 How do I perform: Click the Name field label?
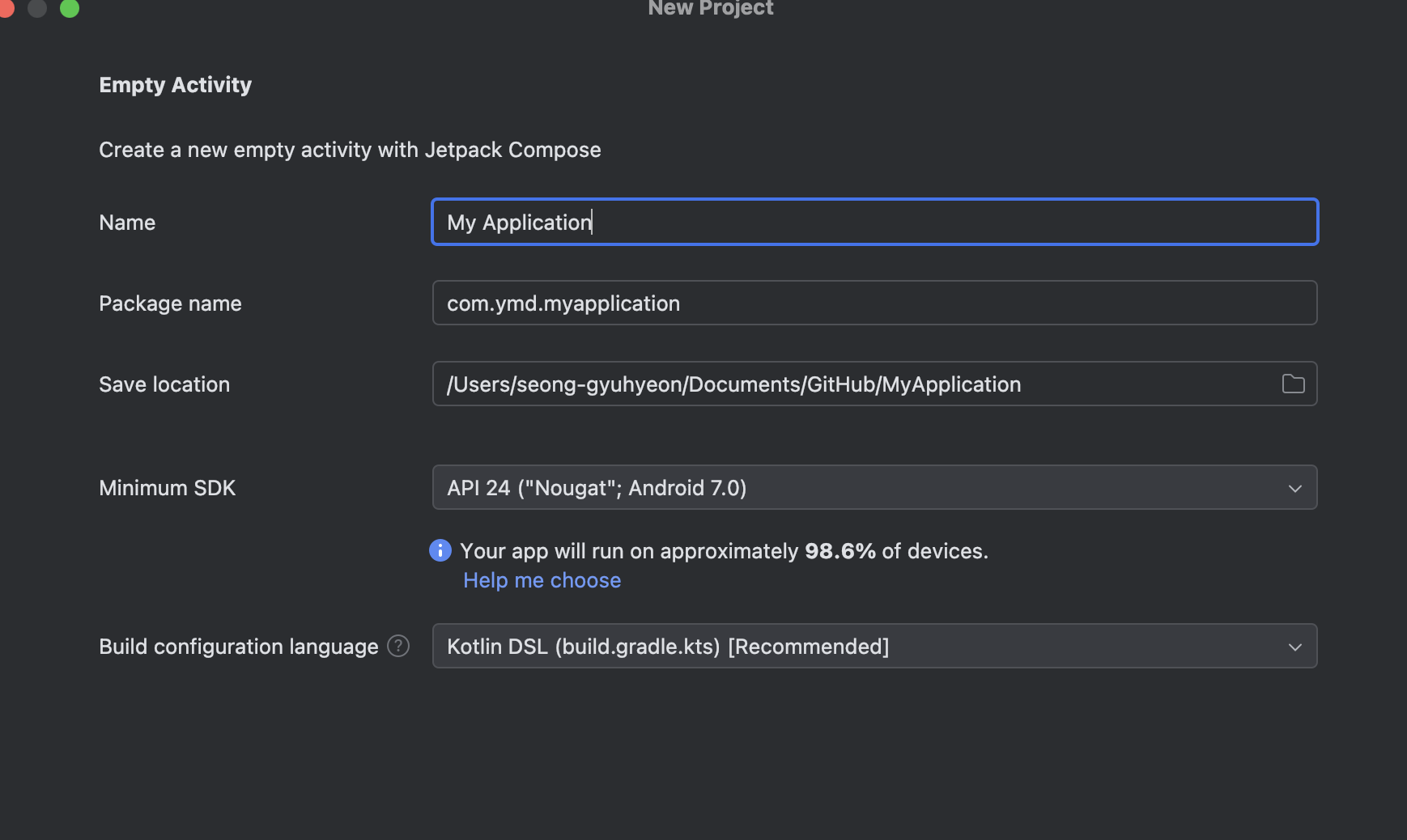point(127,223)
